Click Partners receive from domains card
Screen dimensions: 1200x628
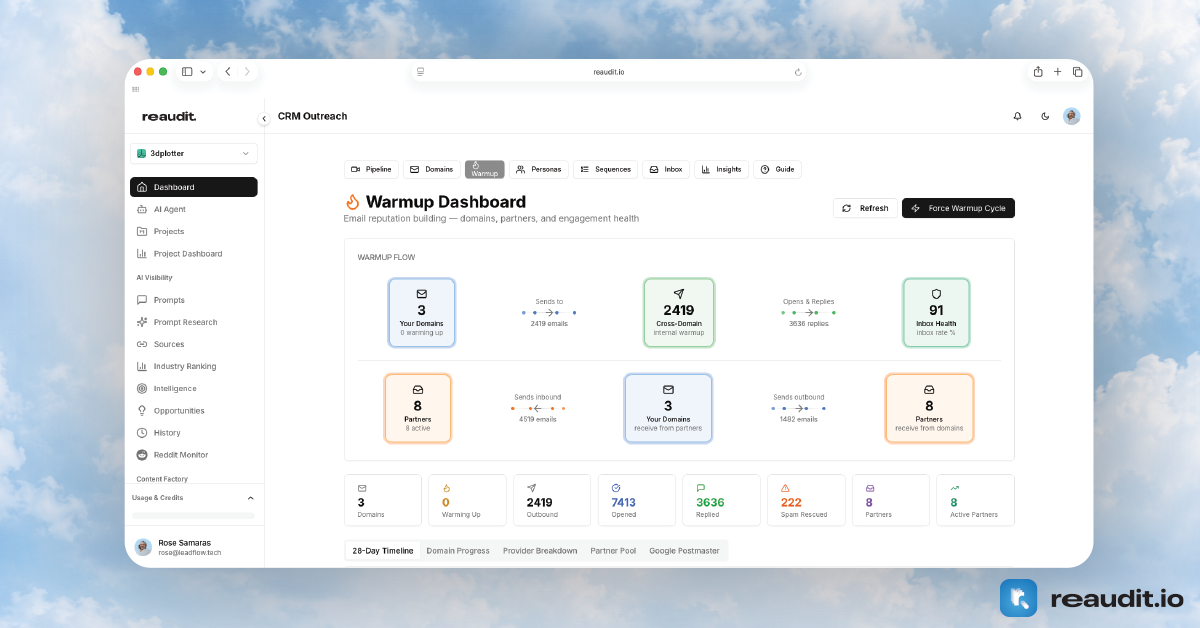click(x=929, y=408)
